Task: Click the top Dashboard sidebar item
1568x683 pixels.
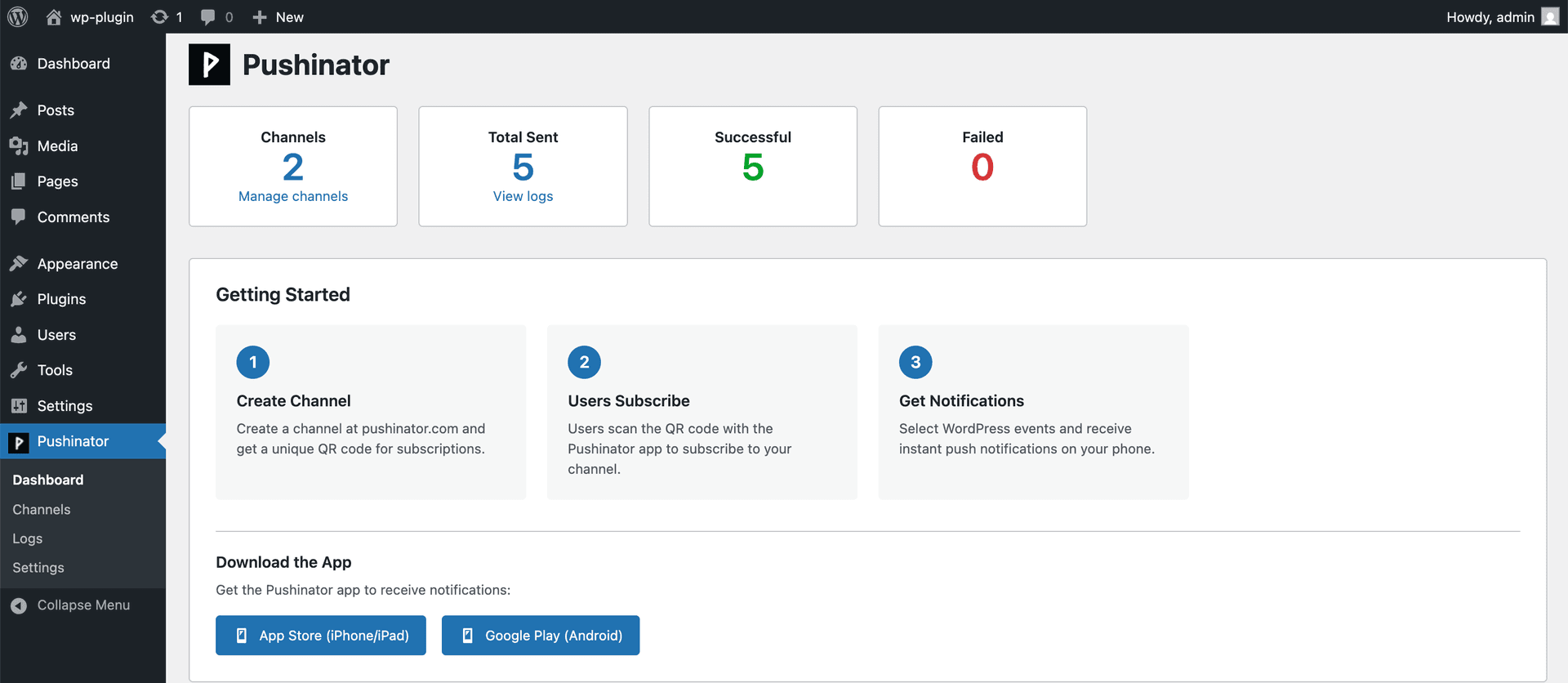Action: [x=82, y=63]
